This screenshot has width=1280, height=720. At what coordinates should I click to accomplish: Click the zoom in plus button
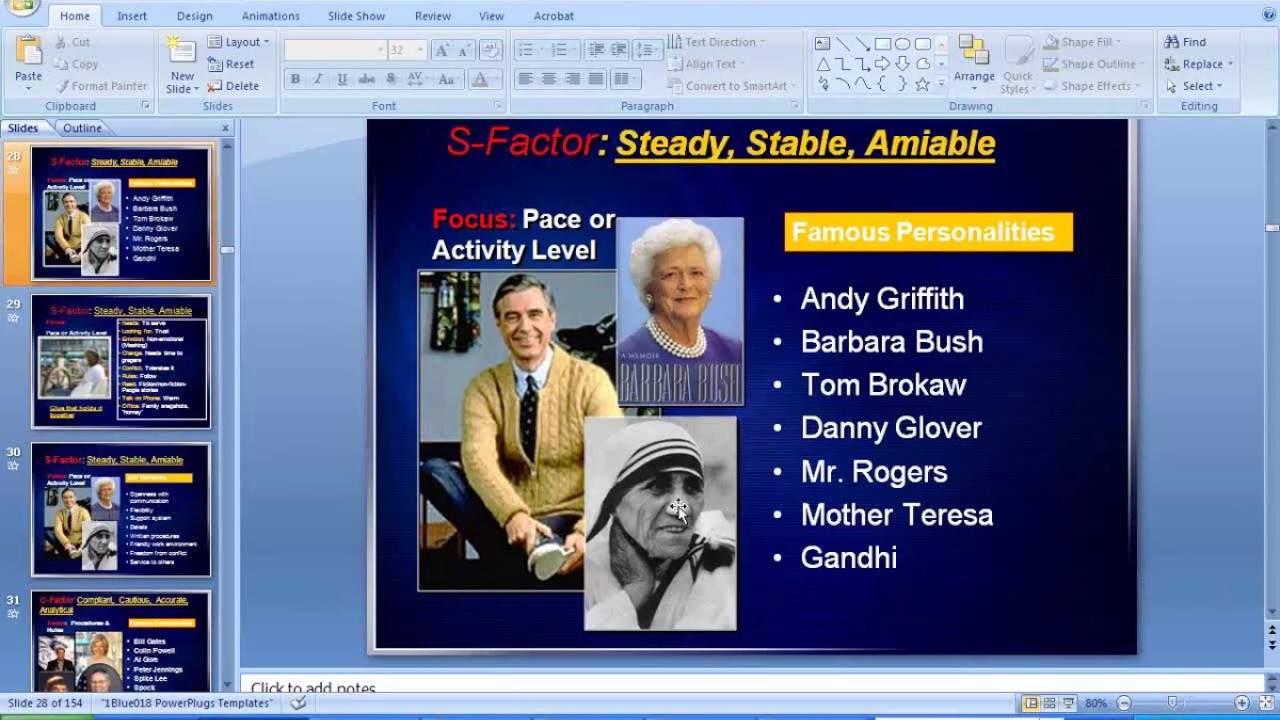pos(1241,703)
